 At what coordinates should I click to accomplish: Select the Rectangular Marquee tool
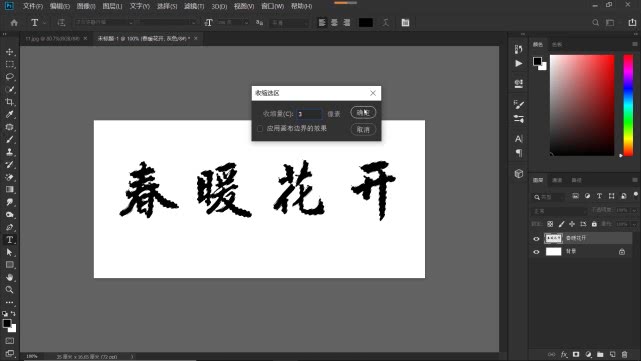coord(9,65)
